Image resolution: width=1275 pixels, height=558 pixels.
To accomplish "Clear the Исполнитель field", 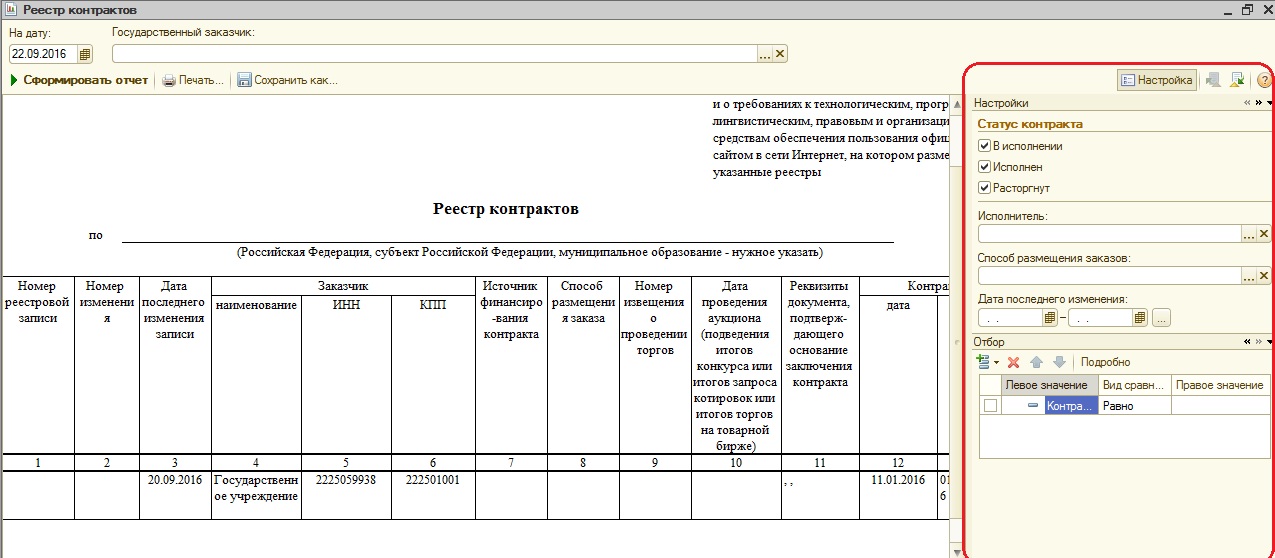I will (1264, 234).
